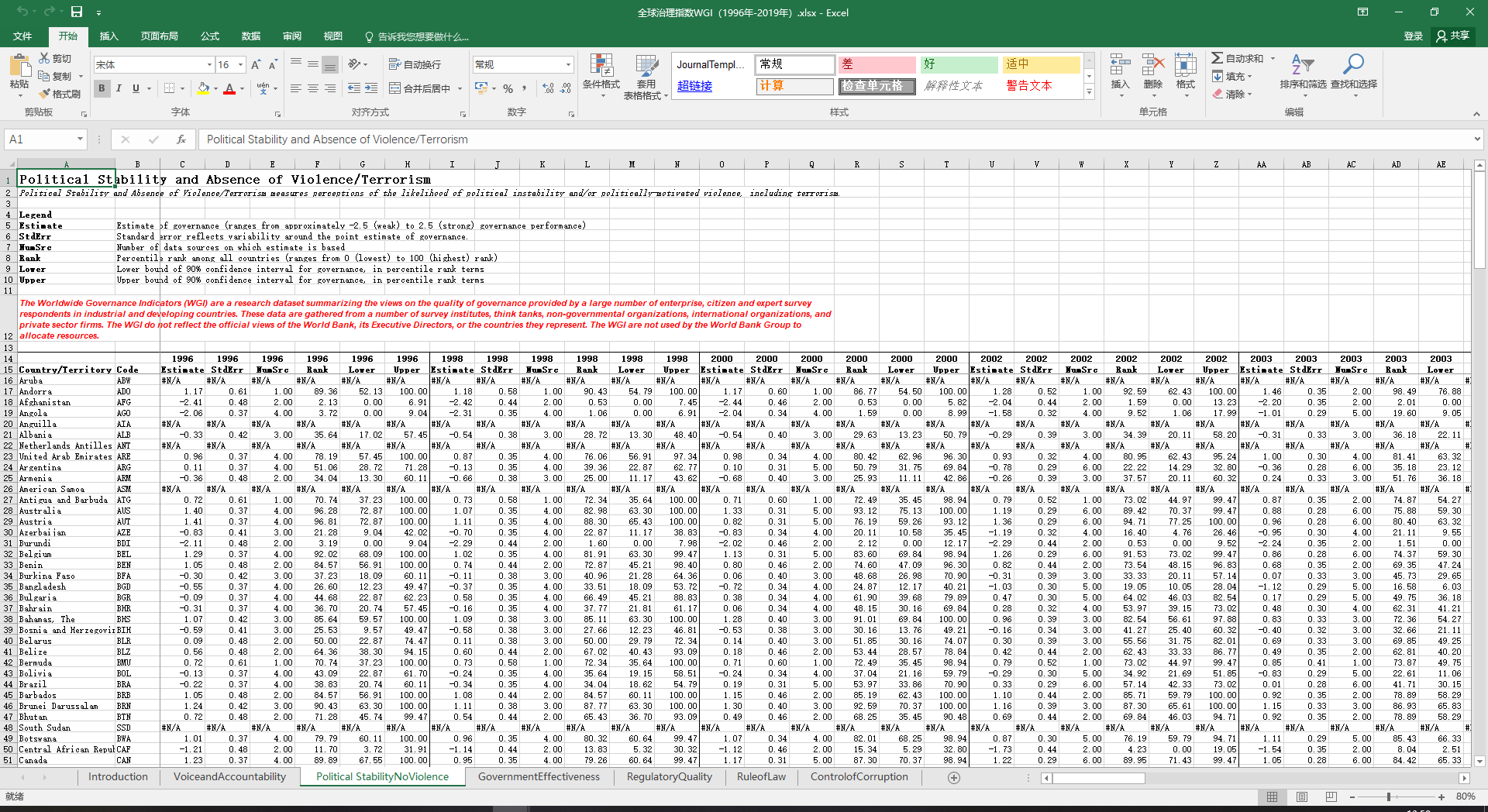Open Conditional Formatting (条件格式) icon
The image size is (1488, 812).
pyautogui.click(x=601, y=65)
